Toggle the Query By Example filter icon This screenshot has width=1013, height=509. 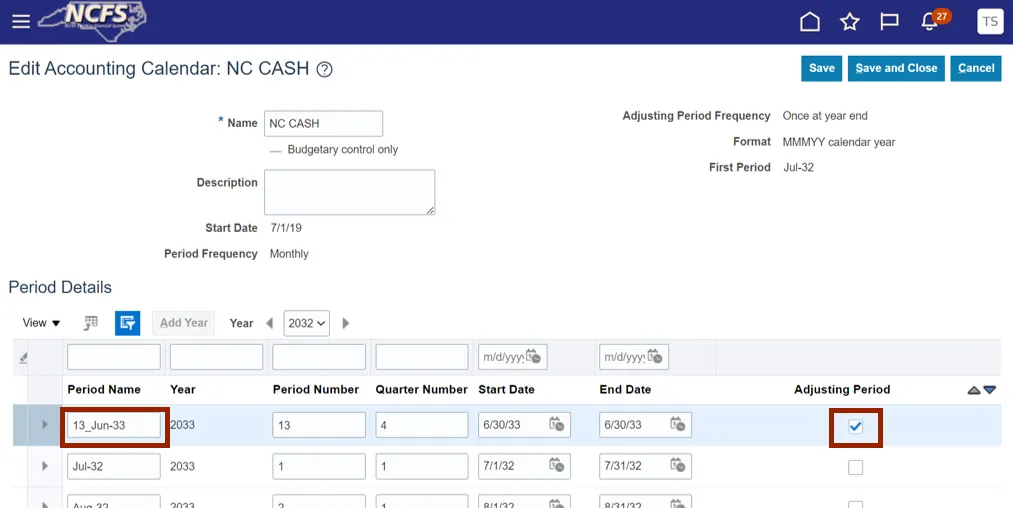coord(127,323)
